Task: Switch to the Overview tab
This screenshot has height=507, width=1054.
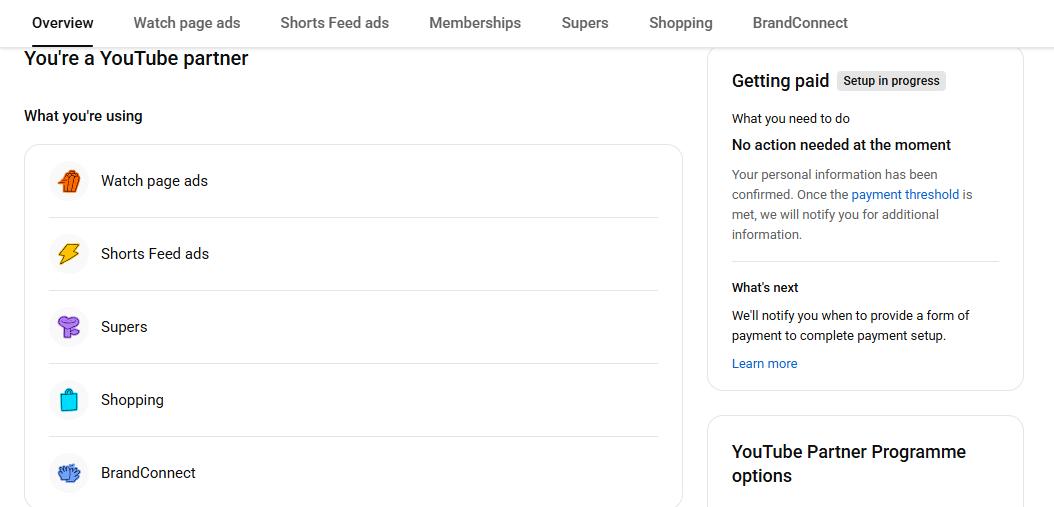Action: coord(62,23)
